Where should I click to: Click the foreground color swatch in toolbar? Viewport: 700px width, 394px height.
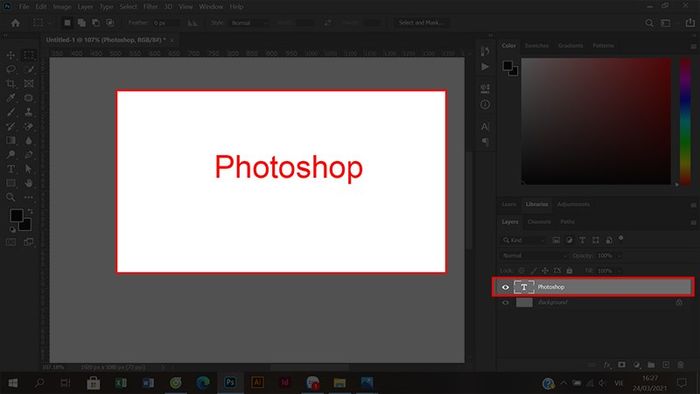[x=17, y=216]
